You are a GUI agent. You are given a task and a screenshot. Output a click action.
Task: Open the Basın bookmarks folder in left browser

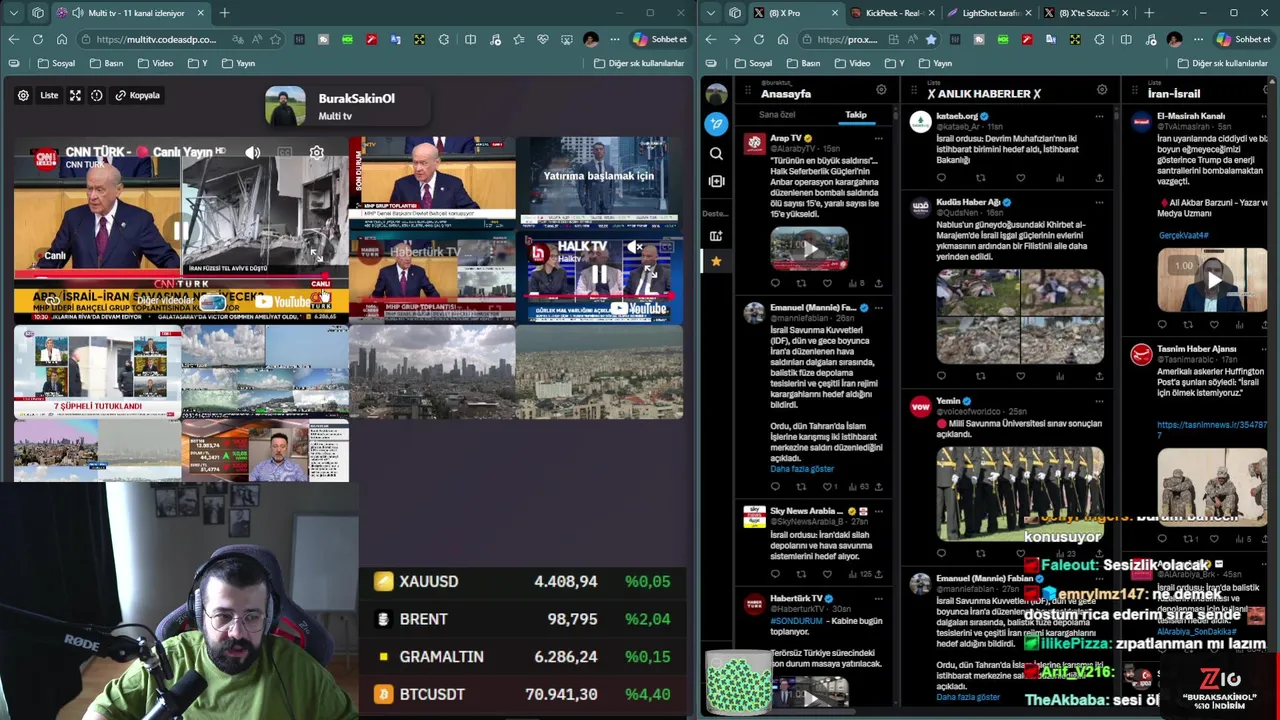pos(106,63)
